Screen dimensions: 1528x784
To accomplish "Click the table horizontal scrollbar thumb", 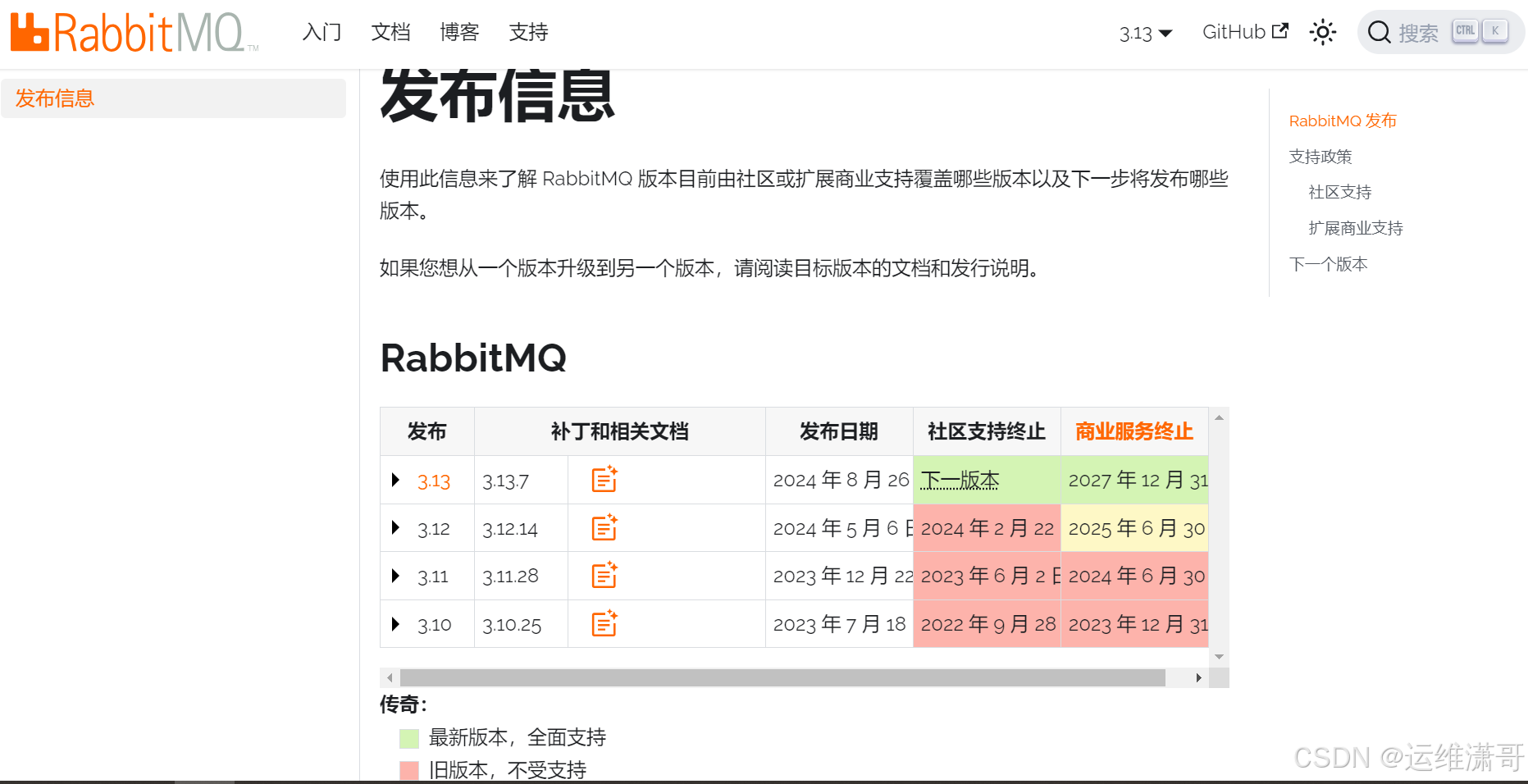I will [x=782, y=677].
